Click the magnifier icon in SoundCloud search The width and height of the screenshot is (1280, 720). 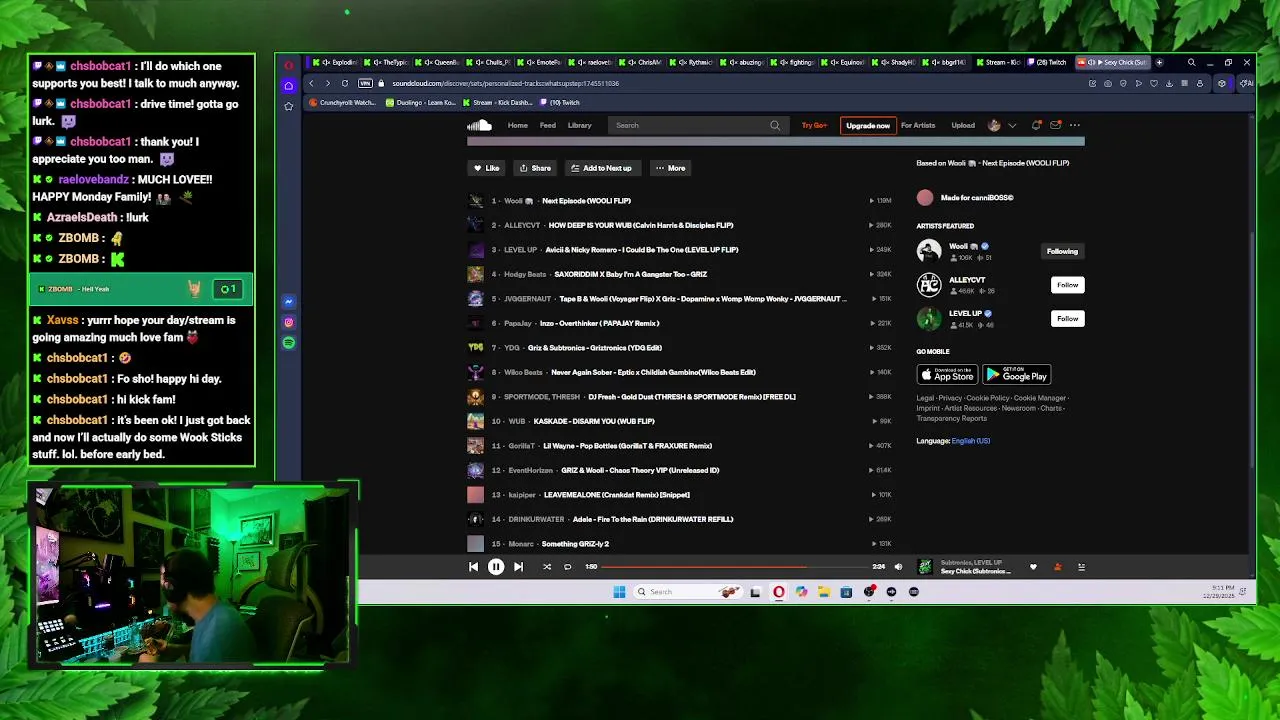pyautogui.click(x=775, y=125)
